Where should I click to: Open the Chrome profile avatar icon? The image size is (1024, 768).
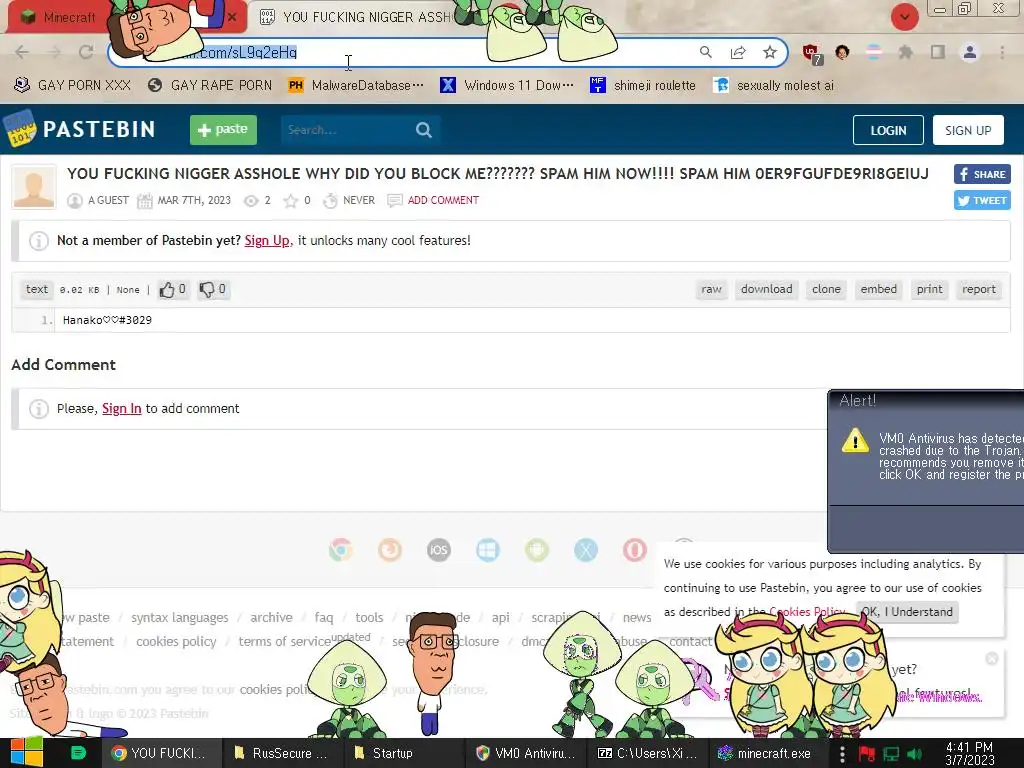tap(970, 52)
